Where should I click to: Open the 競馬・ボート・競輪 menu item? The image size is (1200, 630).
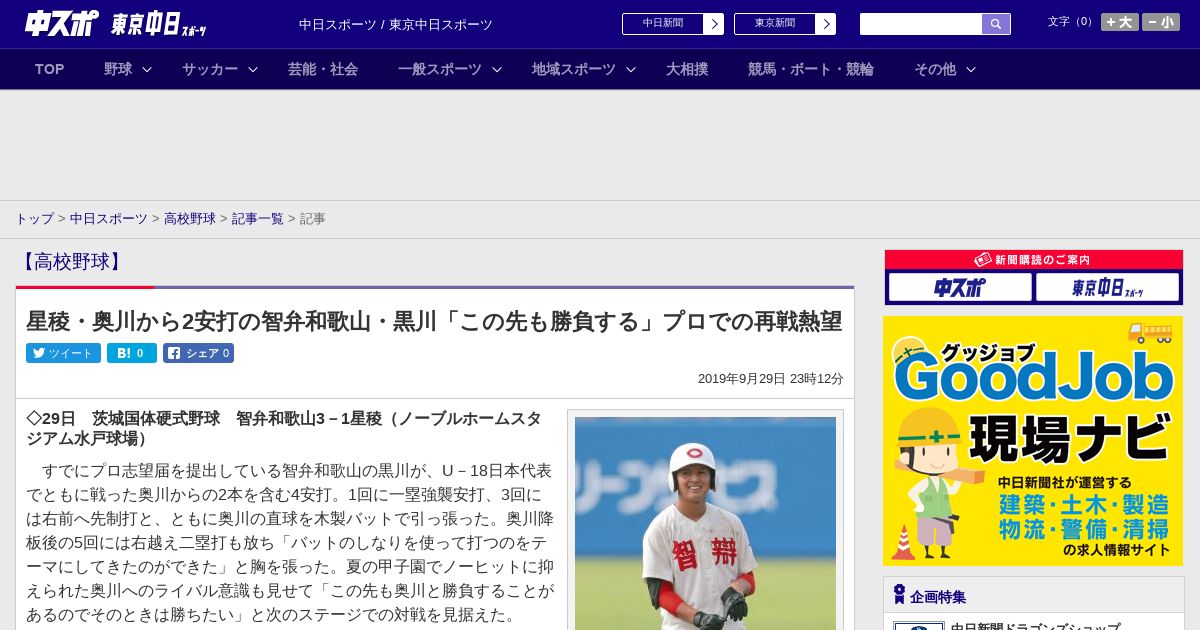point(811,69)
